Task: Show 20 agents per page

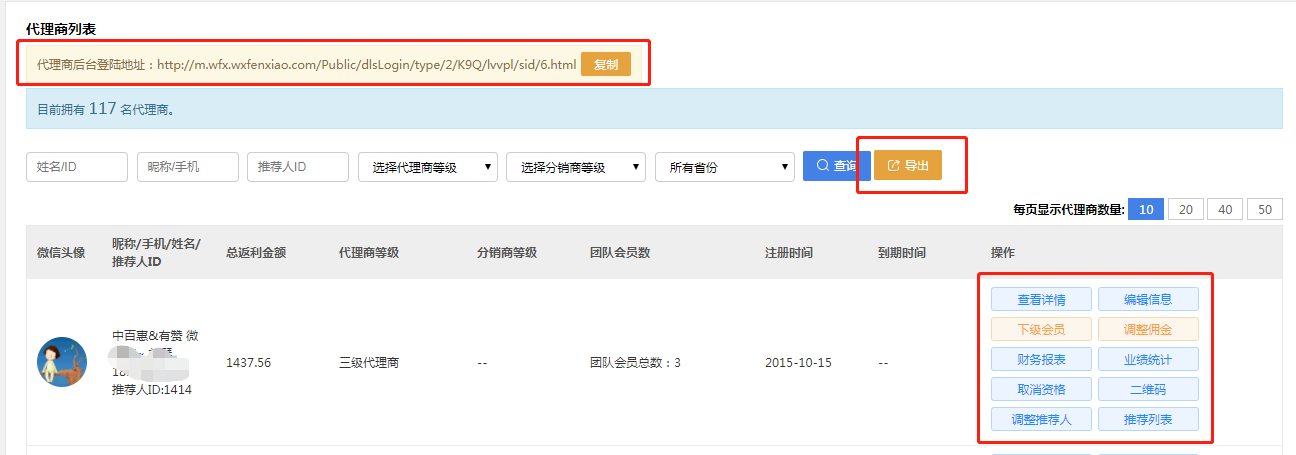Action: click(1185, 209)
